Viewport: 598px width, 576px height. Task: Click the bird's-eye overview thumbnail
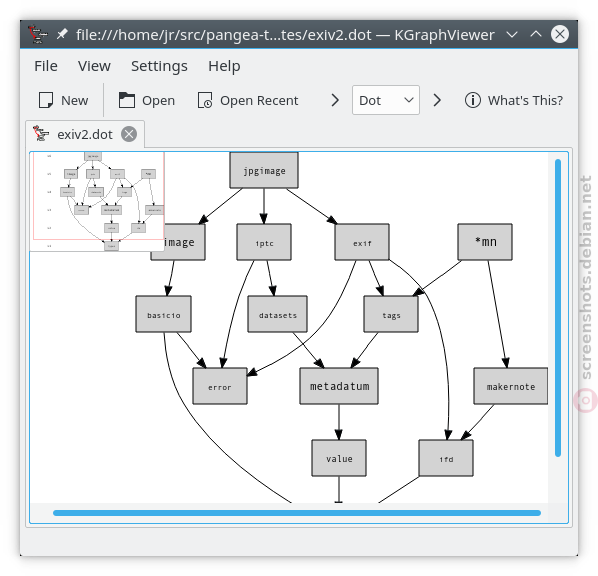[97, 201]
